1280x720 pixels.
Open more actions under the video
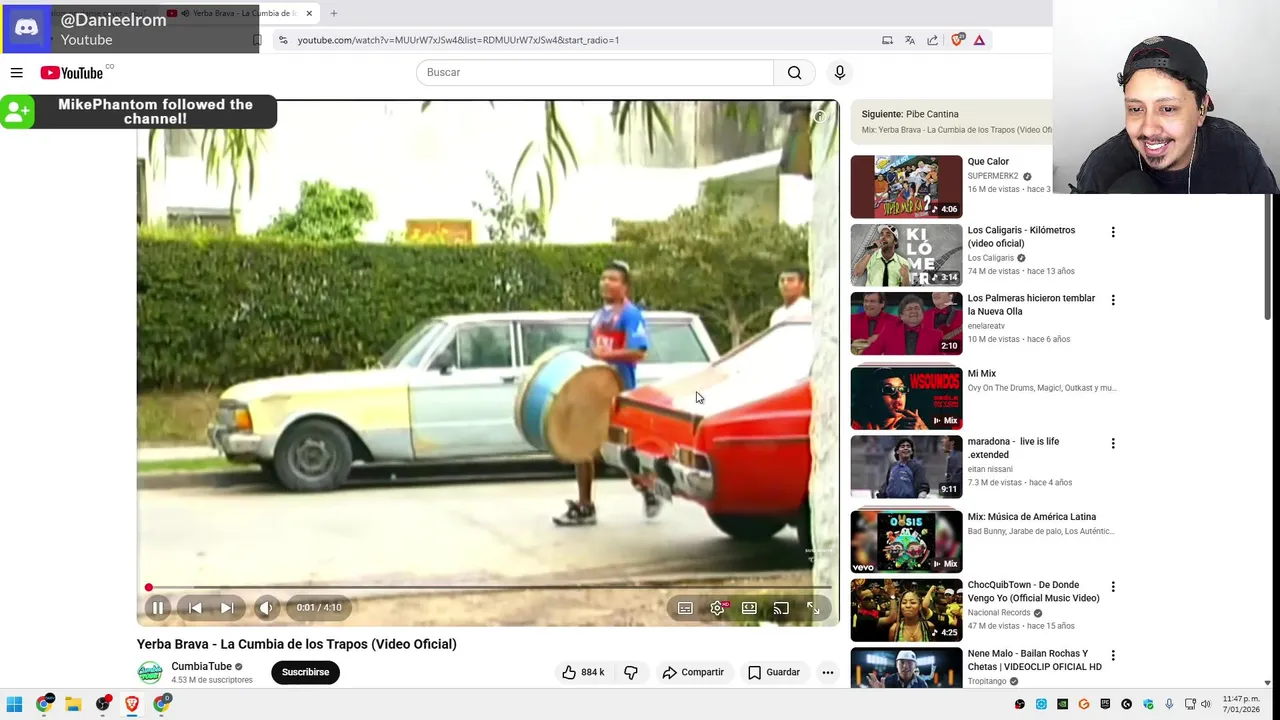point(828,672)
